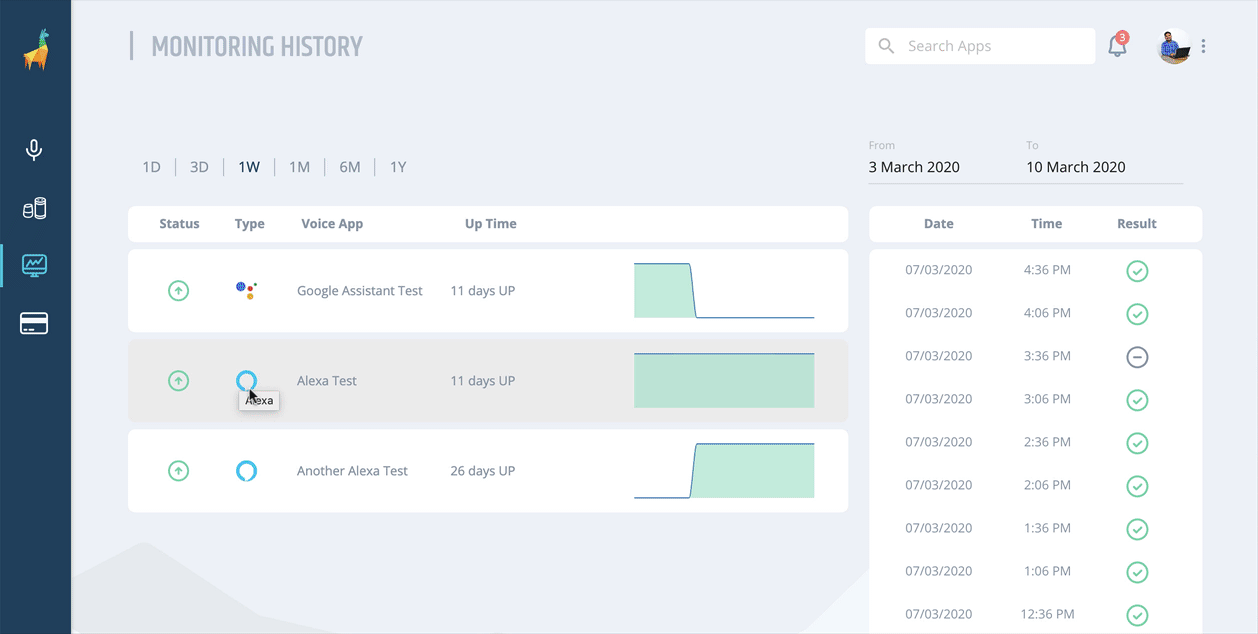Click the 3:36 PM neutral result icon
Image resolution: width=1258 pixels, height=634 pixels.
[x=1137, y=357]
